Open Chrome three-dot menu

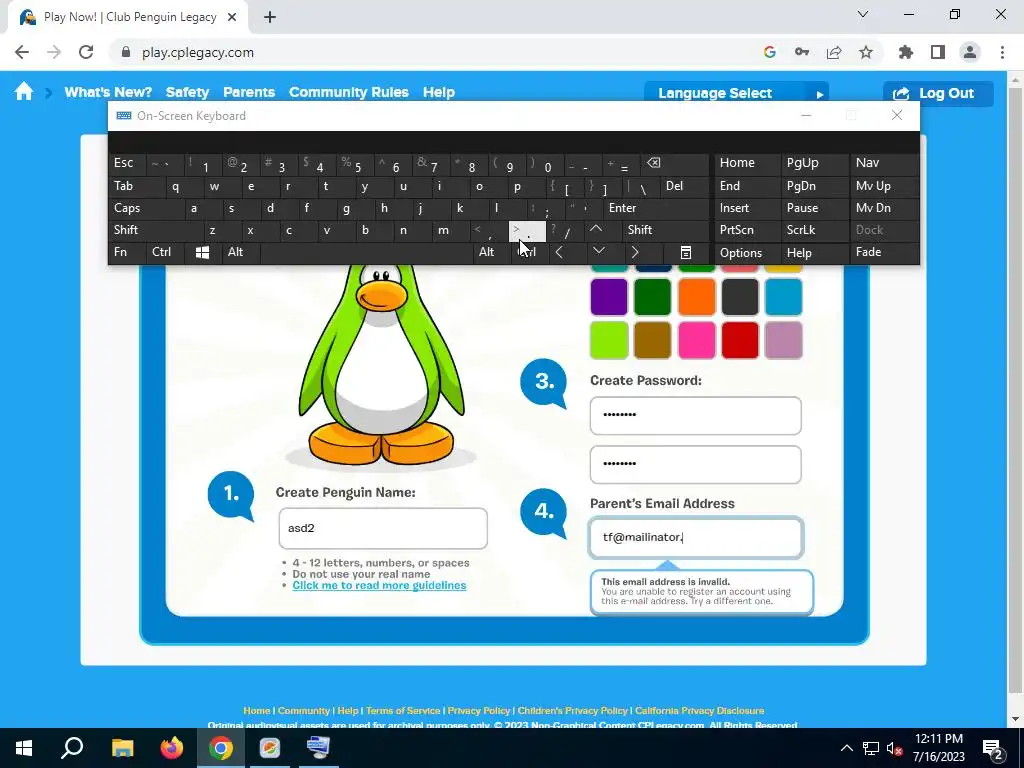(1002, 52)
